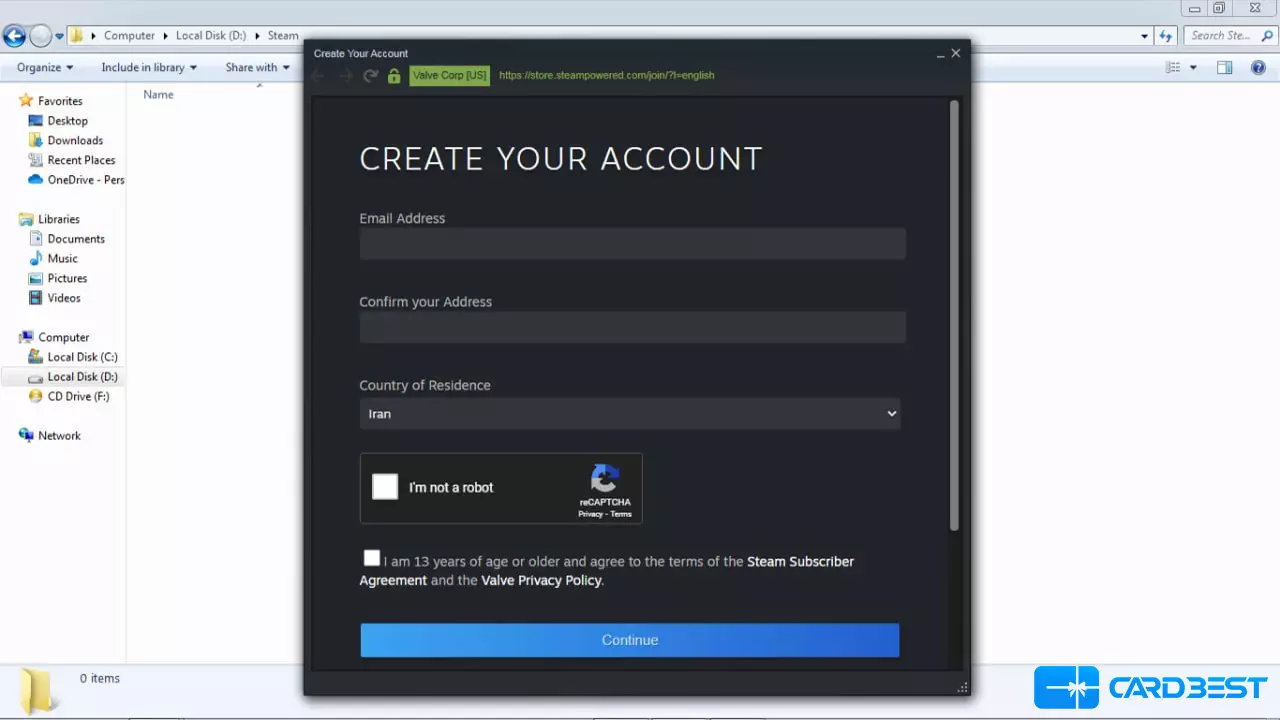Viewport: 1280px width, 720px height.
Task: Select CD Drive (F:) in the navigation pane
Action: (78, 396)
